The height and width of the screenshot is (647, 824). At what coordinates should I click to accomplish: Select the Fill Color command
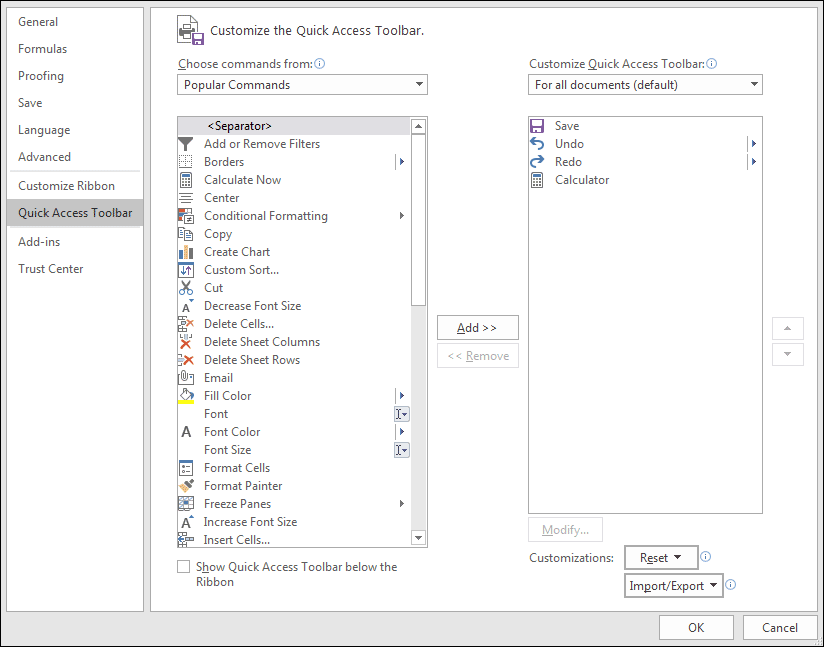pos(227,395)
